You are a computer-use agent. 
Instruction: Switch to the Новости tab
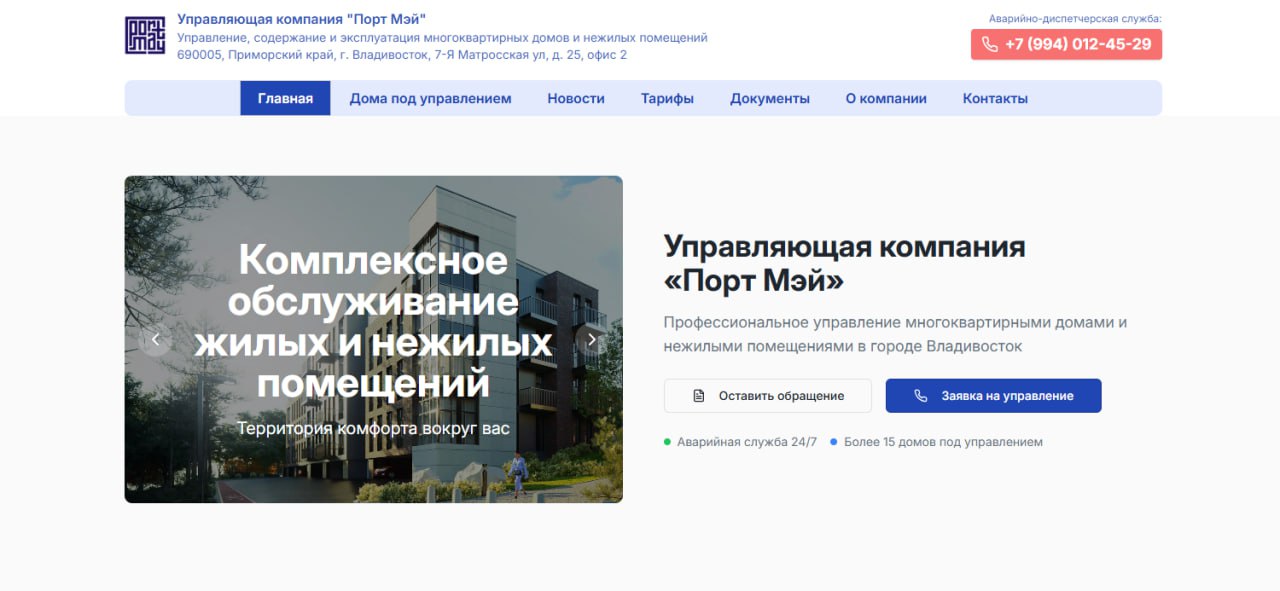pyautogui.click(x=575, y=97)
